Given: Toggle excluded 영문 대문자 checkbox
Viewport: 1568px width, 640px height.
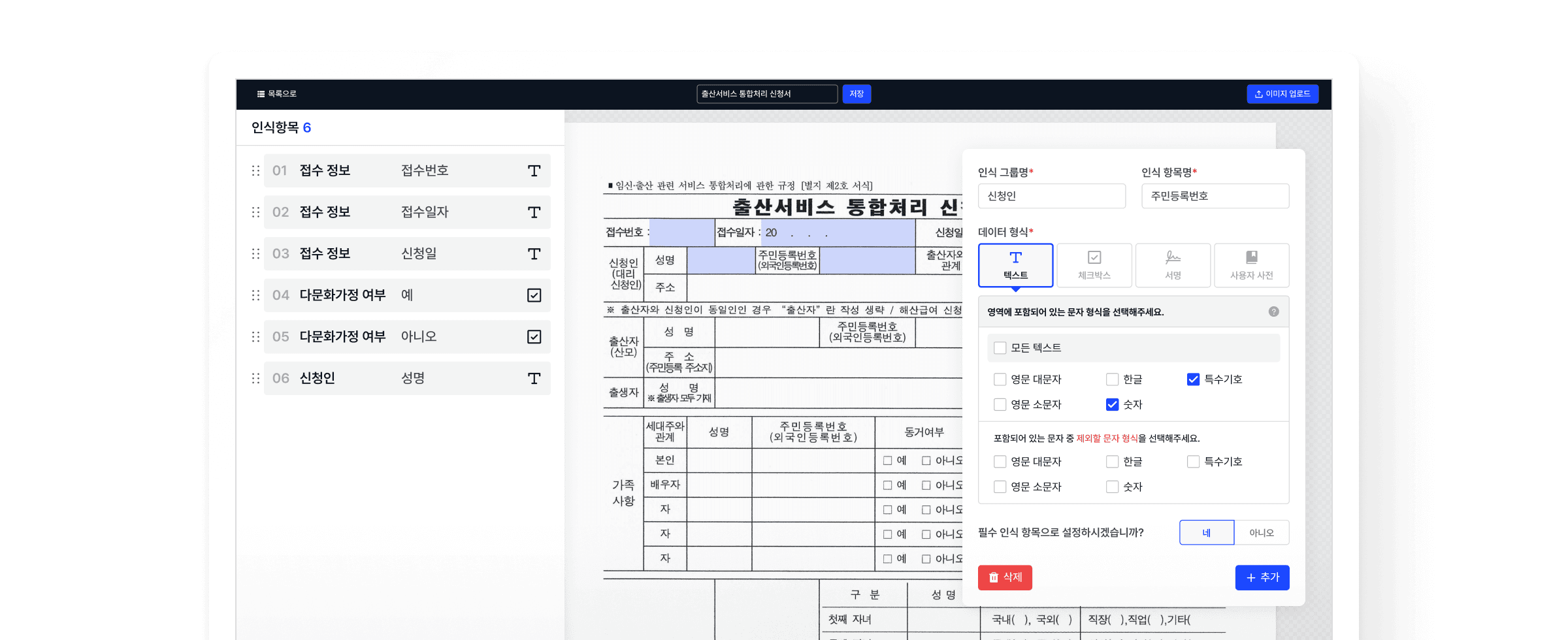Looking at the screenshot, I should click(x=1000, y=462).
